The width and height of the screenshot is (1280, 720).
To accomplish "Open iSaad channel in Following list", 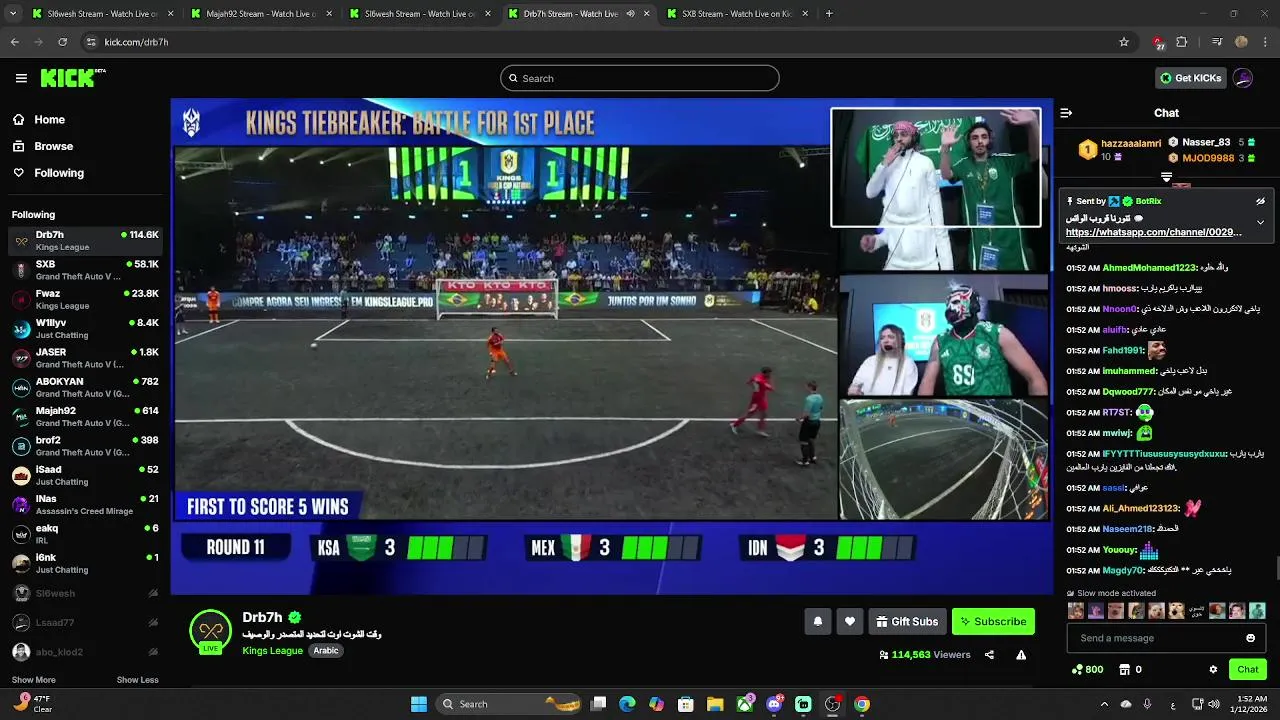I will point(85,475).
